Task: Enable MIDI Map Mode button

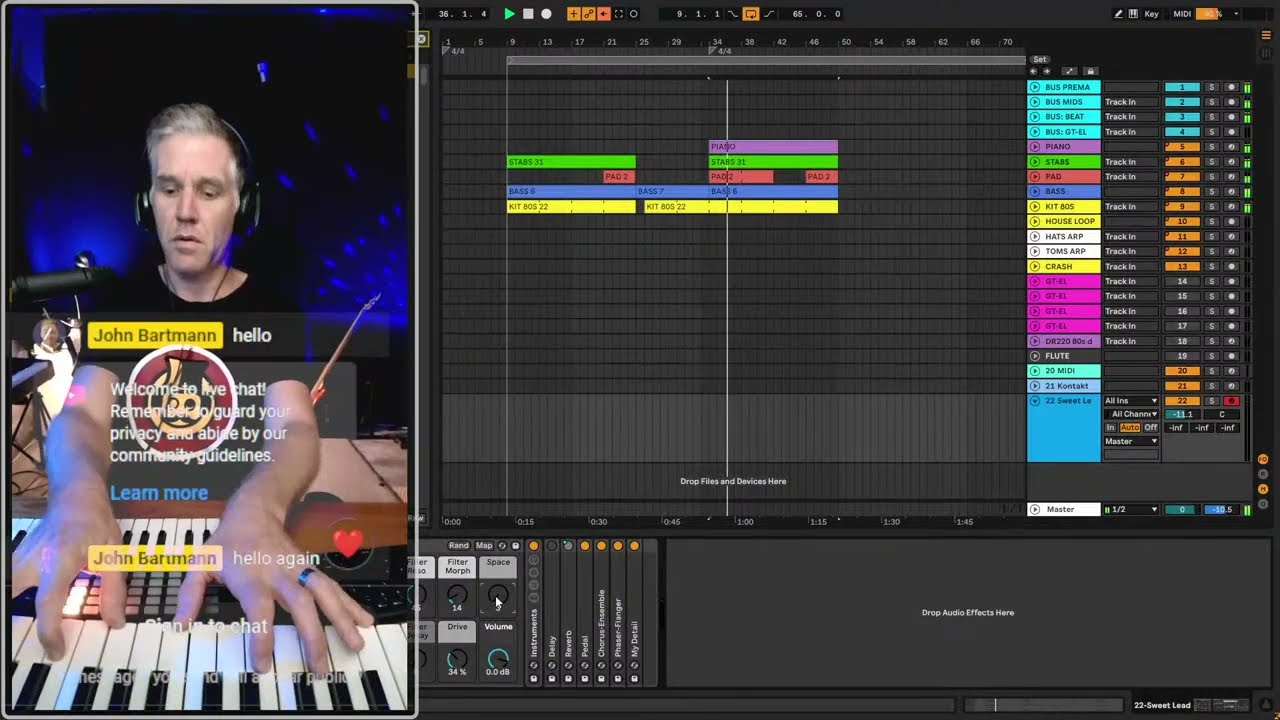Action: (x=1182, y=14)
